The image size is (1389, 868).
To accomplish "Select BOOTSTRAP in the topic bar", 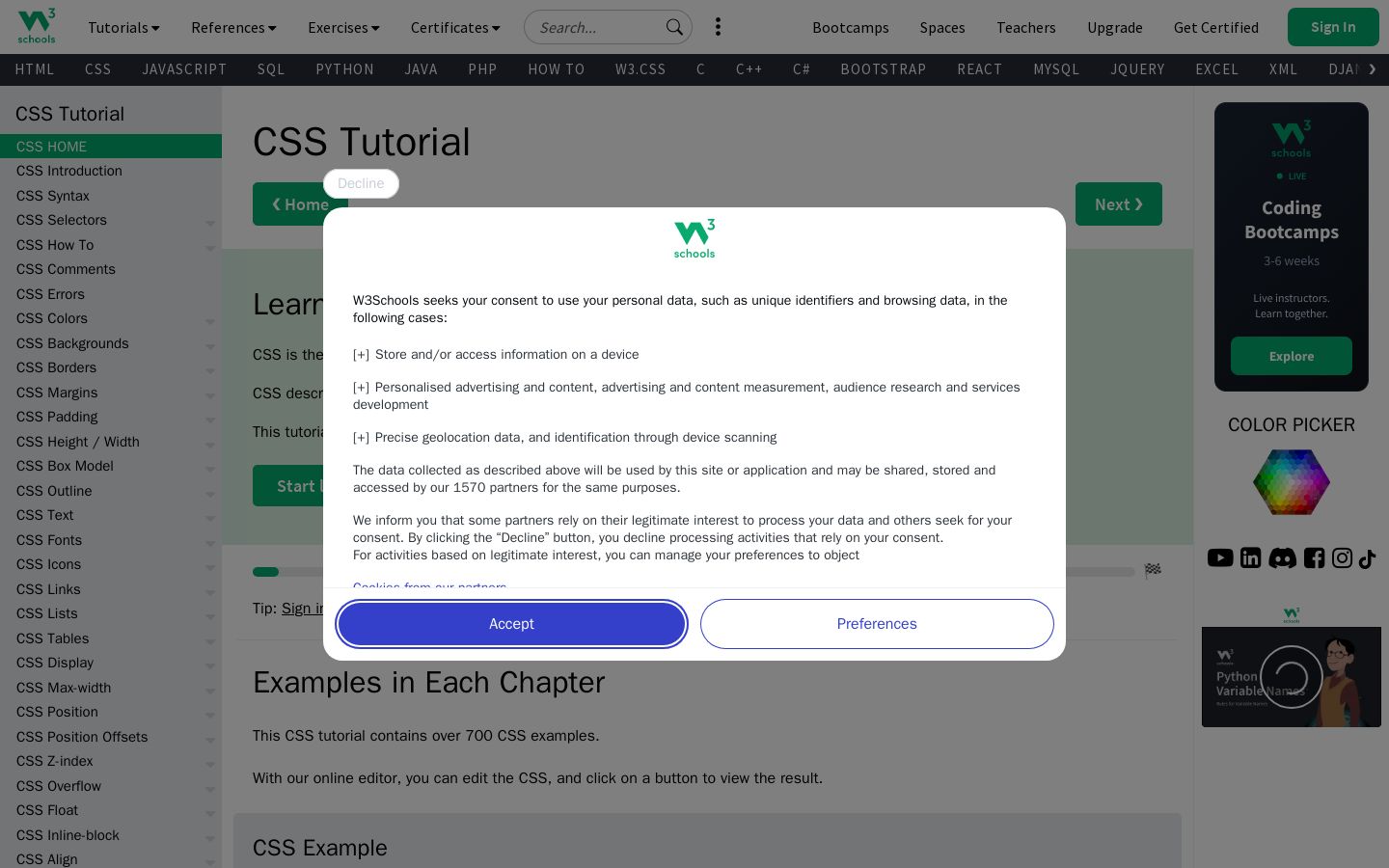I will (884, 69).
